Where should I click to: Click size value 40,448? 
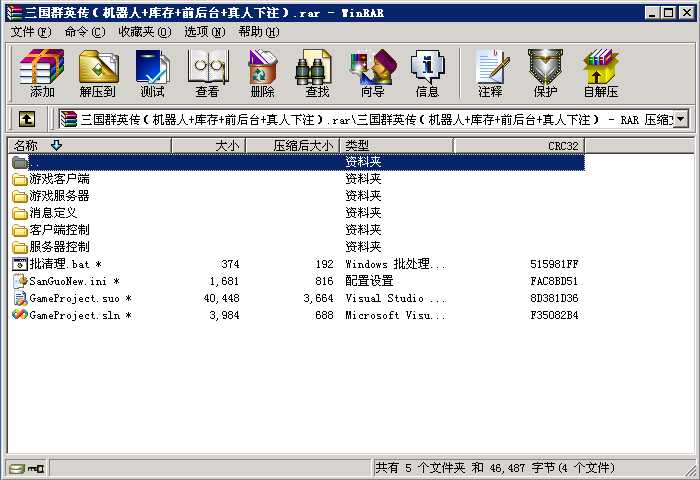tap(221, 298)
